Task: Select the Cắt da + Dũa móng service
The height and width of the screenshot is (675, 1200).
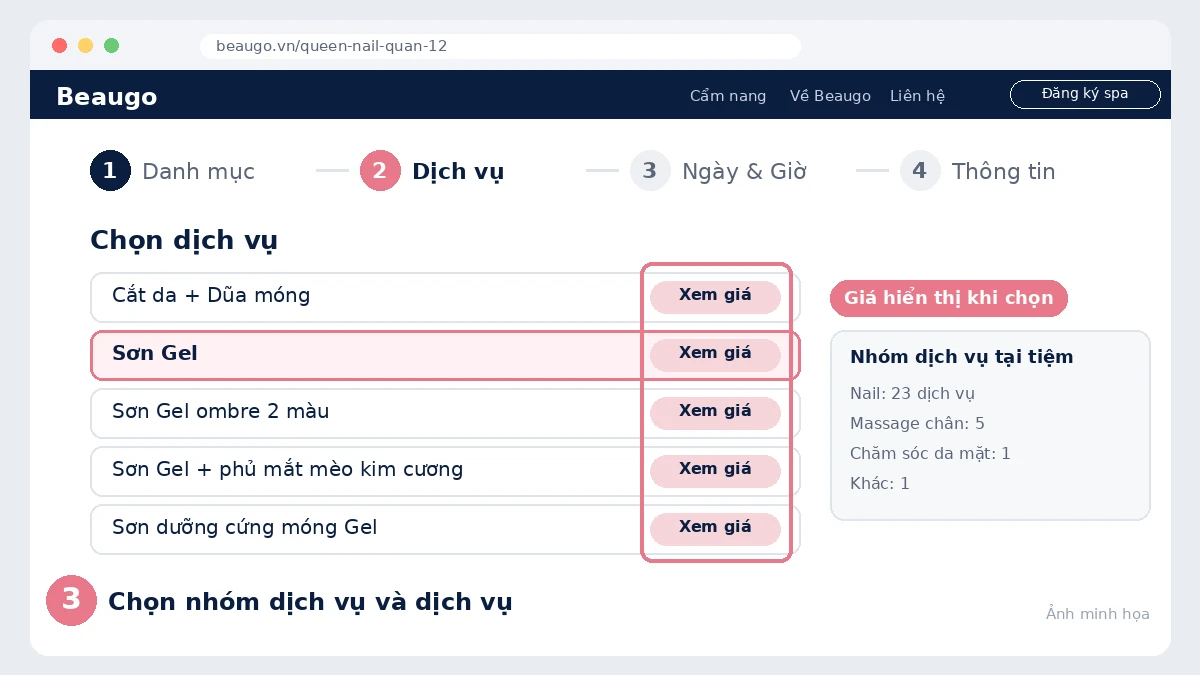Action: pos(445,297)
